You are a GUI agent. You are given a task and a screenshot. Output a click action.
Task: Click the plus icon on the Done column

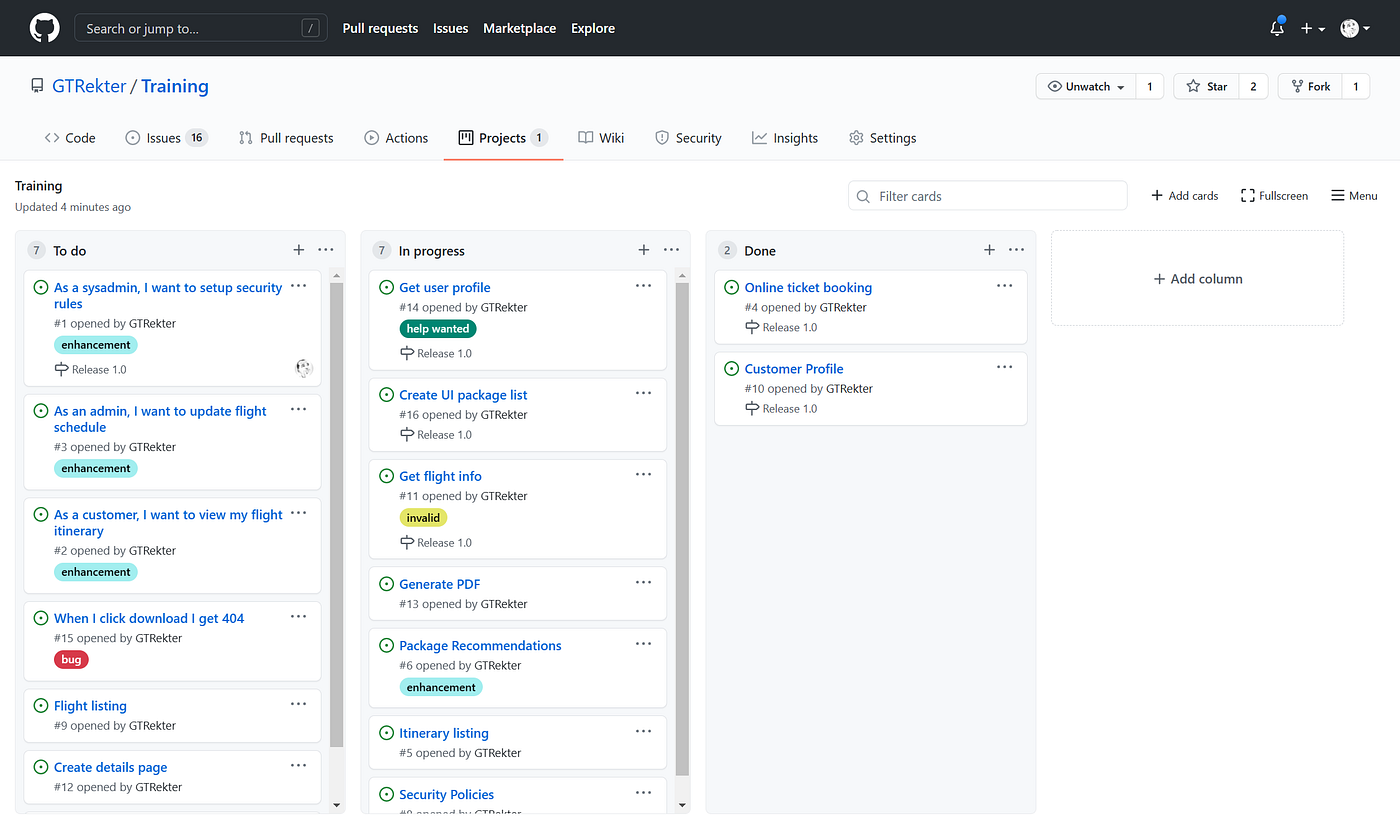coord(989,249)
